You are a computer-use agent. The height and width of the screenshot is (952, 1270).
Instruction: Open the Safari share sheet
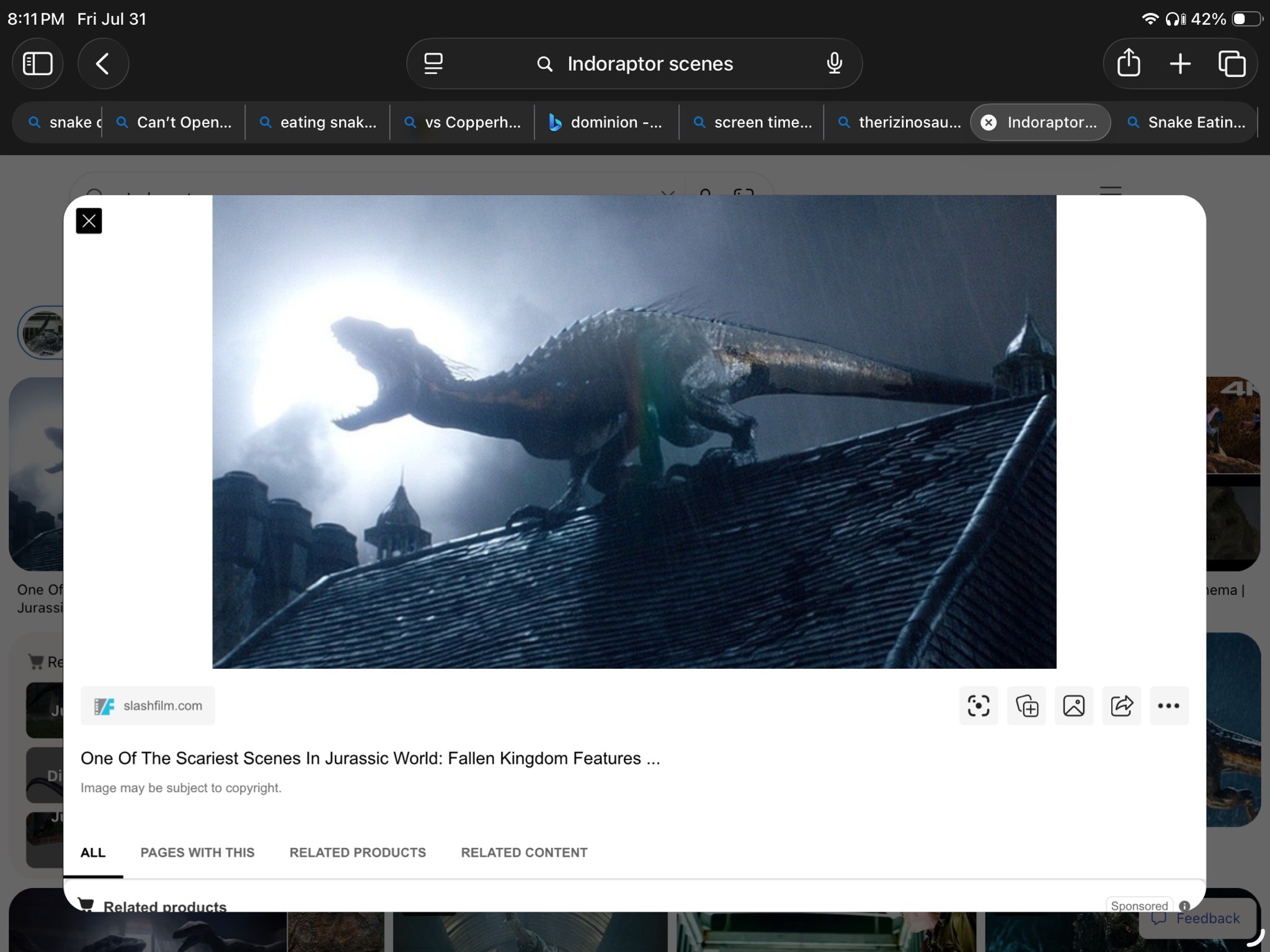1129,63
